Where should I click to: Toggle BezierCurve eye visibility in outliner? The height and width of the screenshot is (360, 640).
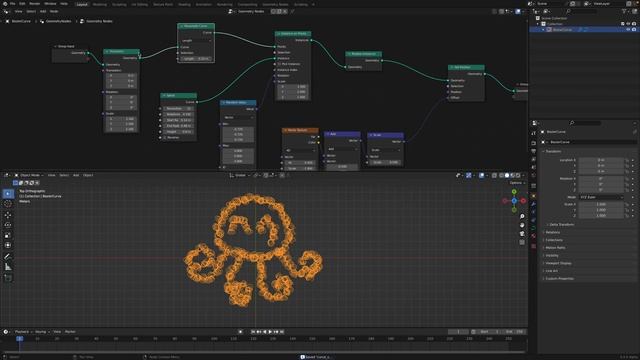(628, 29)
